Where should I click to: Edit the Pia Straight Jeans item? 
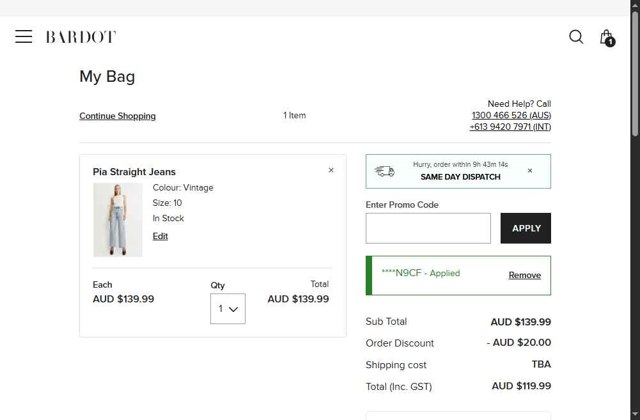pyautogui.click(x=160, y=236)
